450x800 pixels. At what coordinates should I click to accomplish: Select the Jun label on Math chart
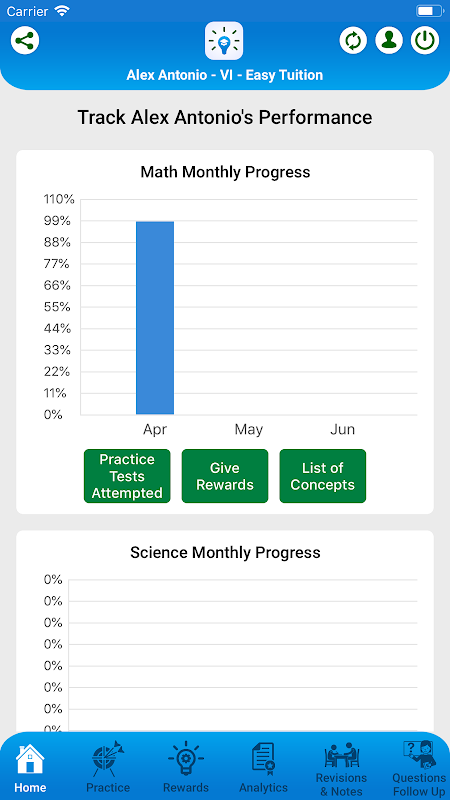coord(342,430)
